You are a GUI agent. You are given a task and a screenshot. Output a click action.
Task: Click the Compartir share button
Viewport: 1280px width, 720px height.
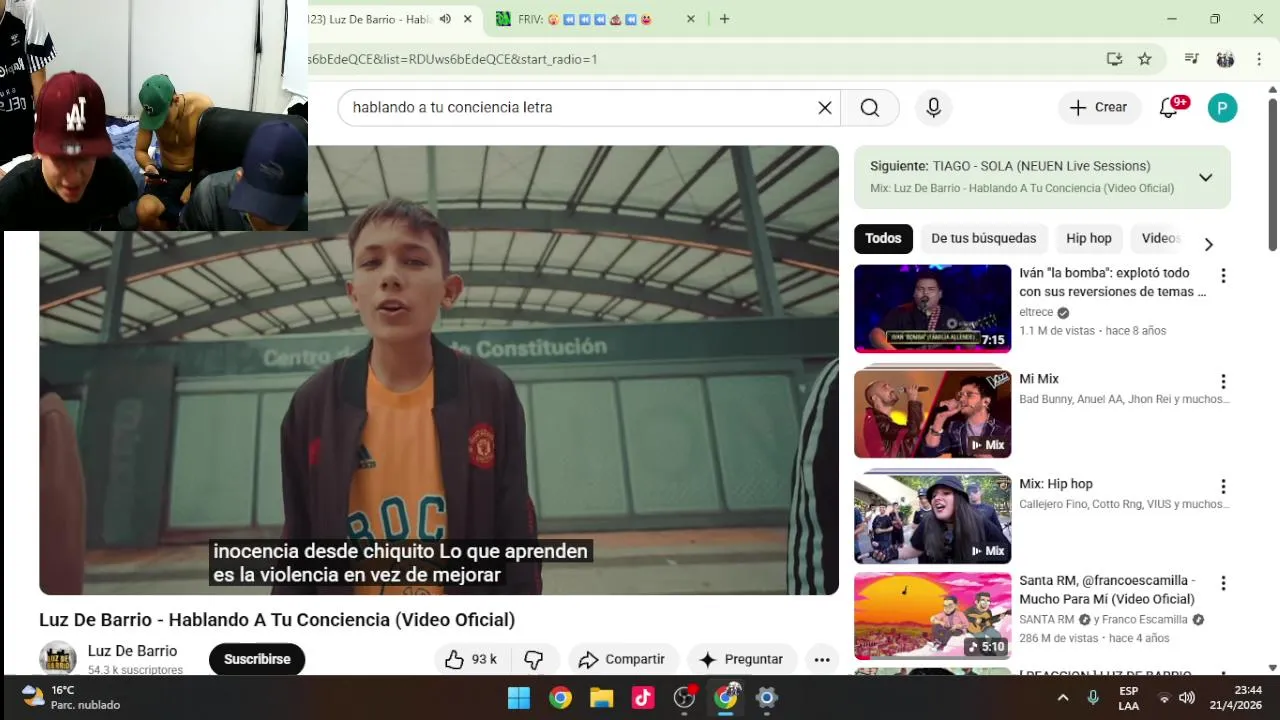(x=622, y=659)
